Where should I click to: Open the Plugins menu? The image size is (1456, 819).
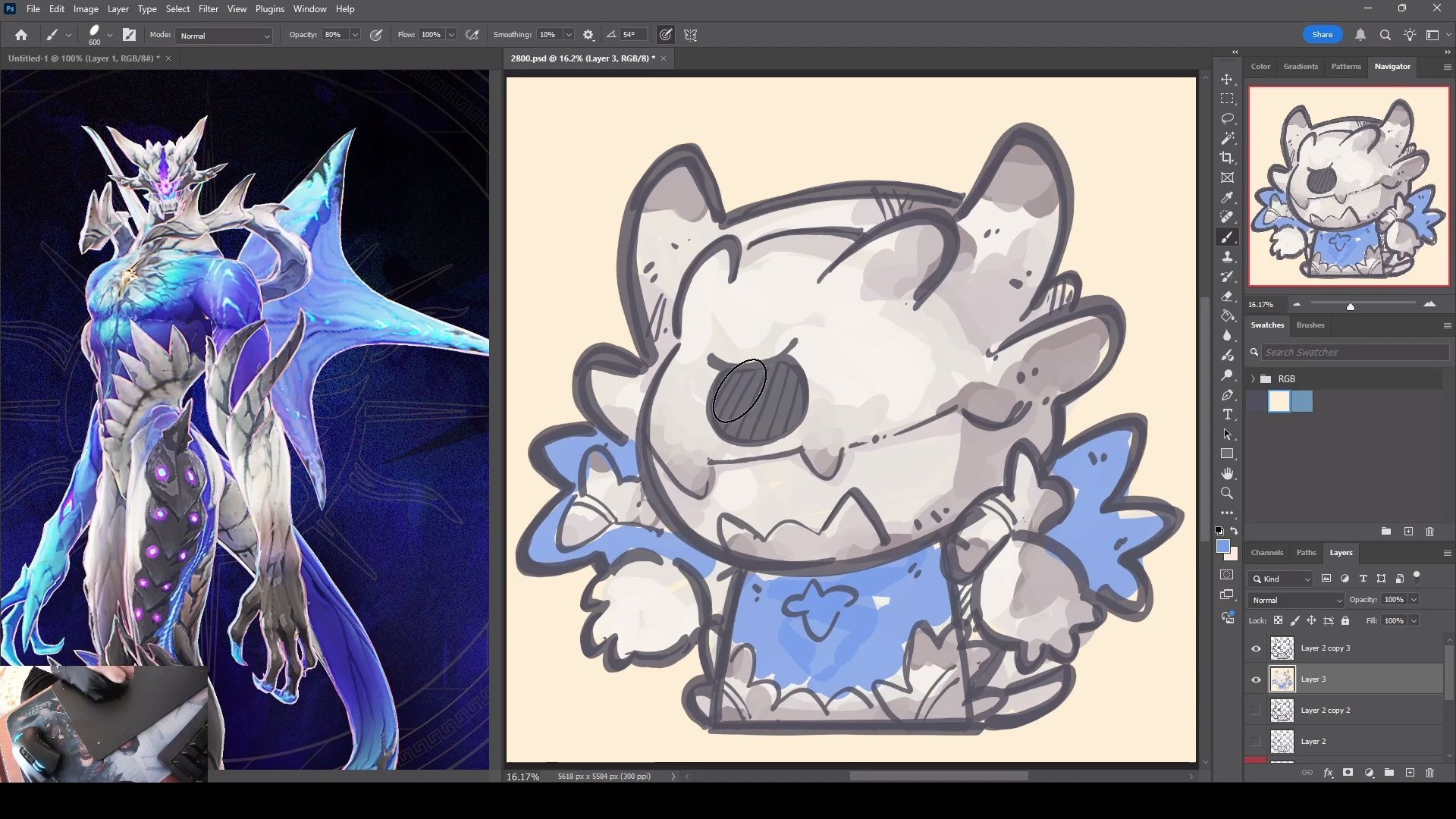pyautogui.click(x=269, y=9)
